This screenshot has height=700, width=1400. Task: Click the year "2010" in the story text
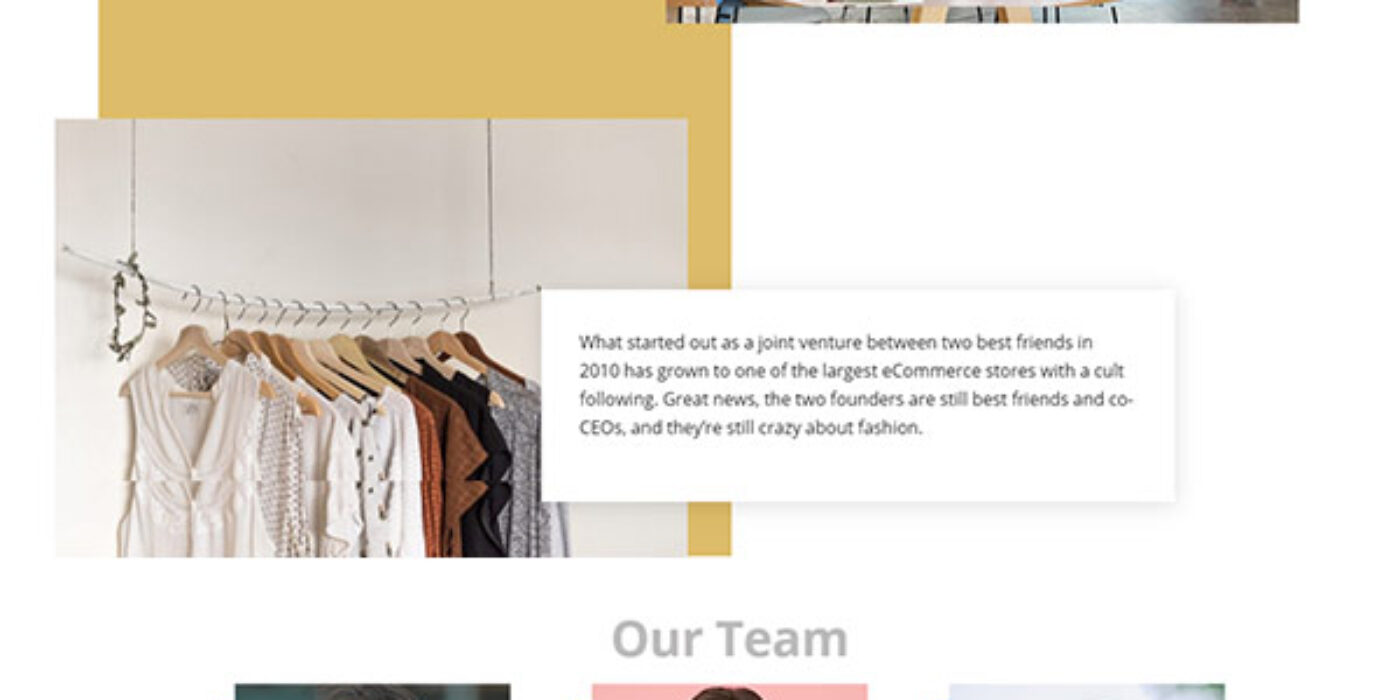click(x=599, y=371)
